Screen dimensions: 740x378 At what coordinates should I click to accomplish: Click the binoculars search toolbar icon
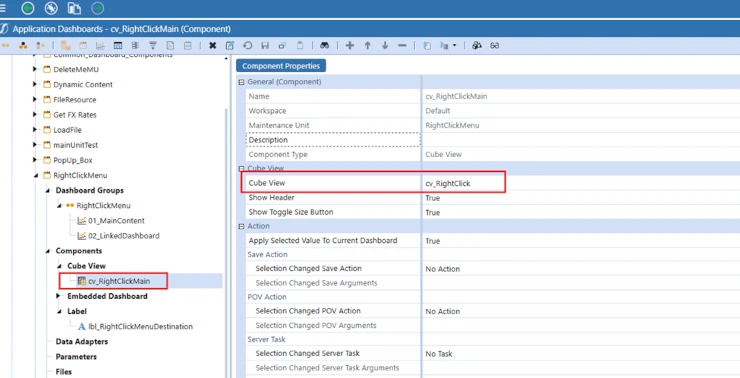tap(325, 46)
